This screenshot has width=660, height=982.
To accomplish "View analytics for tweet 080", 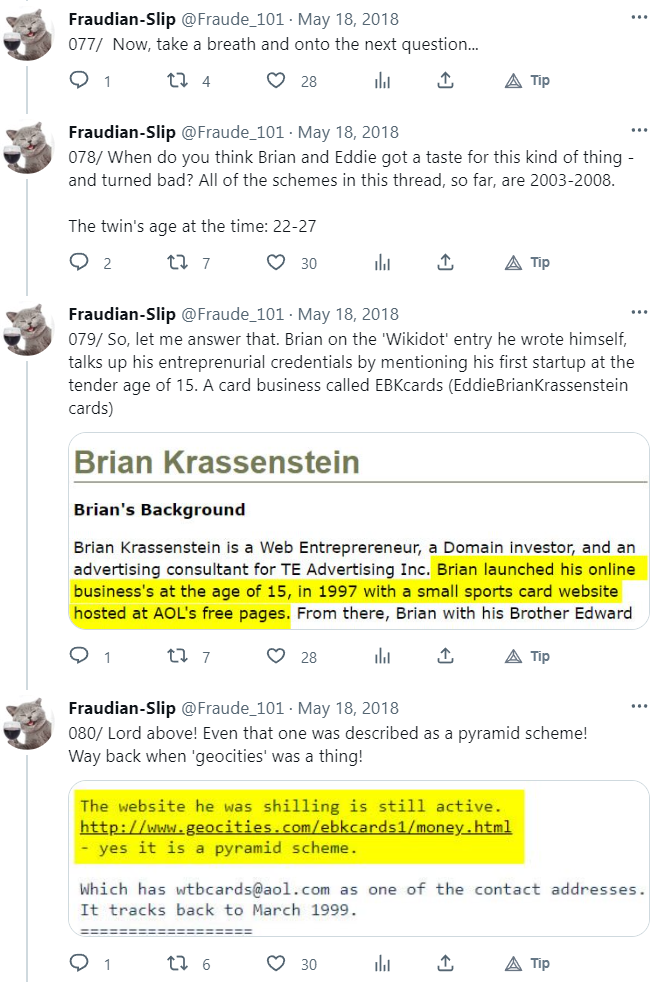I will 381,964.
